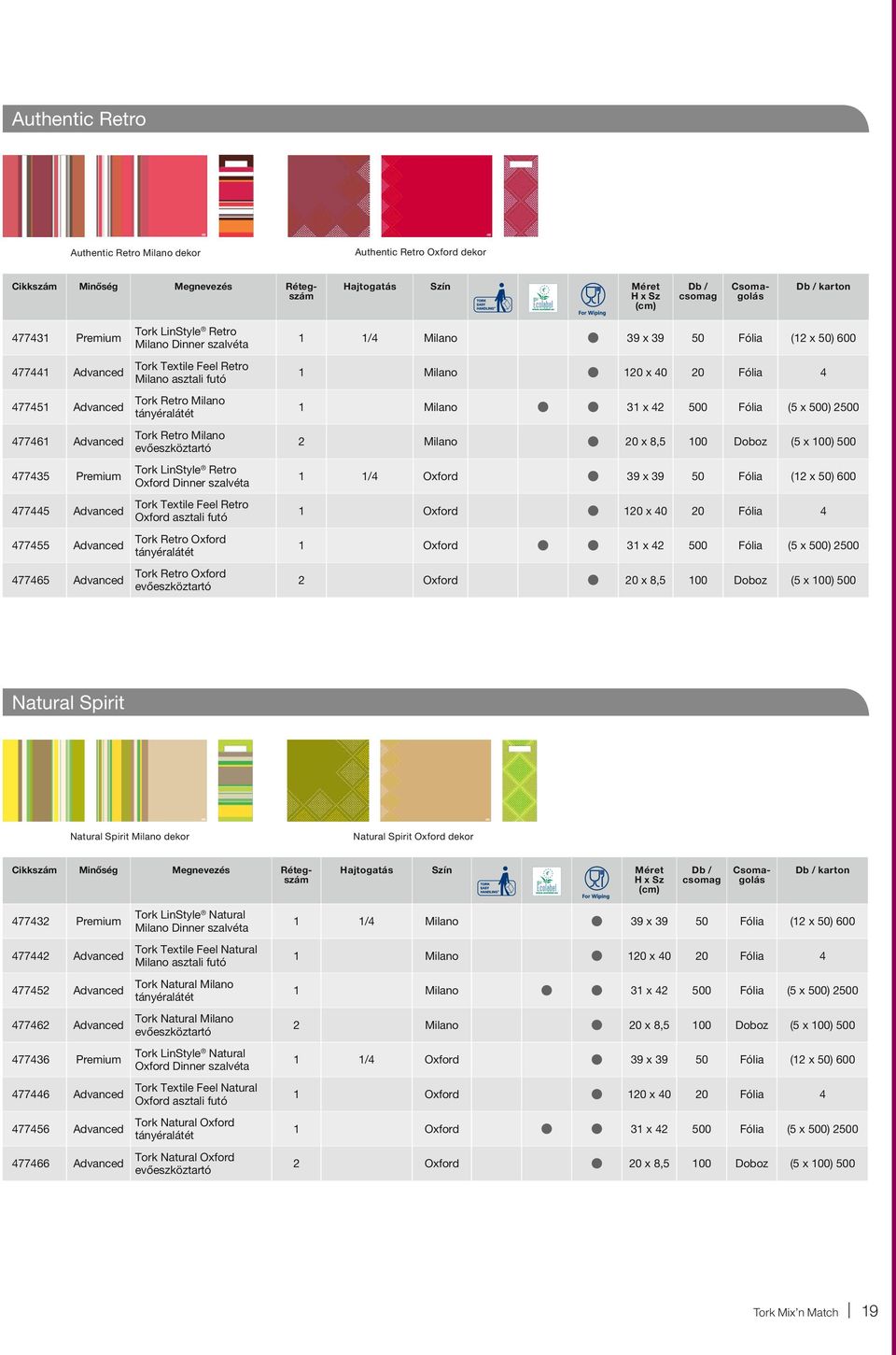
Task: Click article number 477451
Action: 31,407
